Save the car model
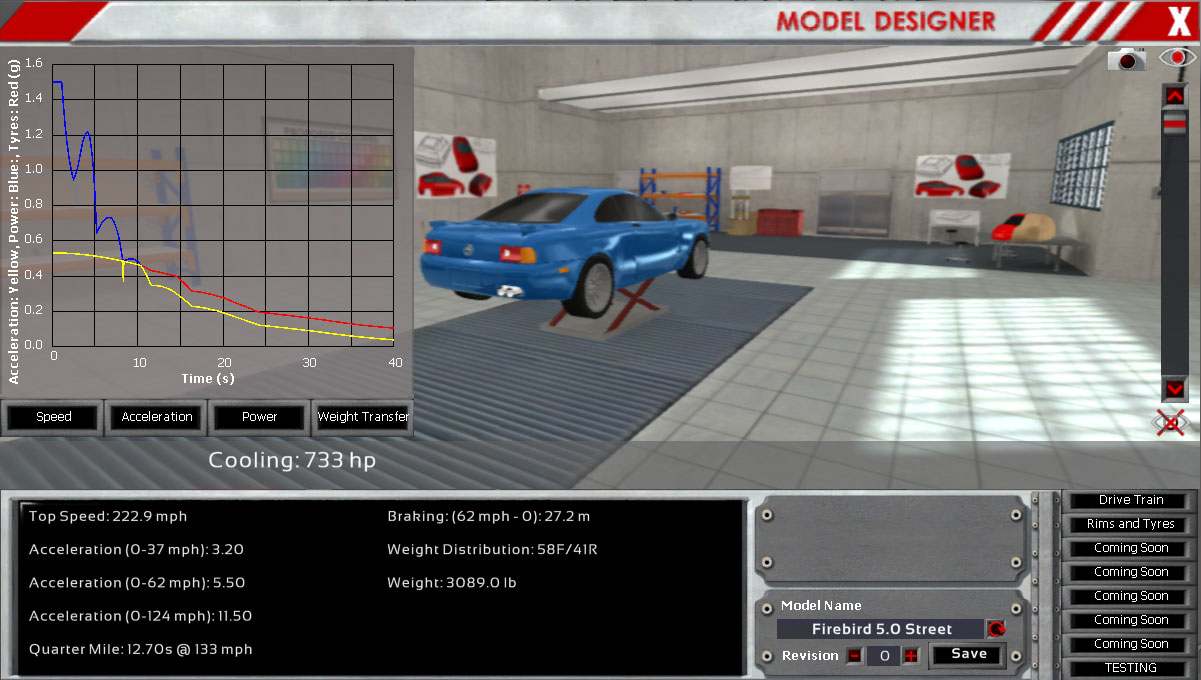This screenshot has height=680, width=1201. pyautogui.click(x=969, y=655)
